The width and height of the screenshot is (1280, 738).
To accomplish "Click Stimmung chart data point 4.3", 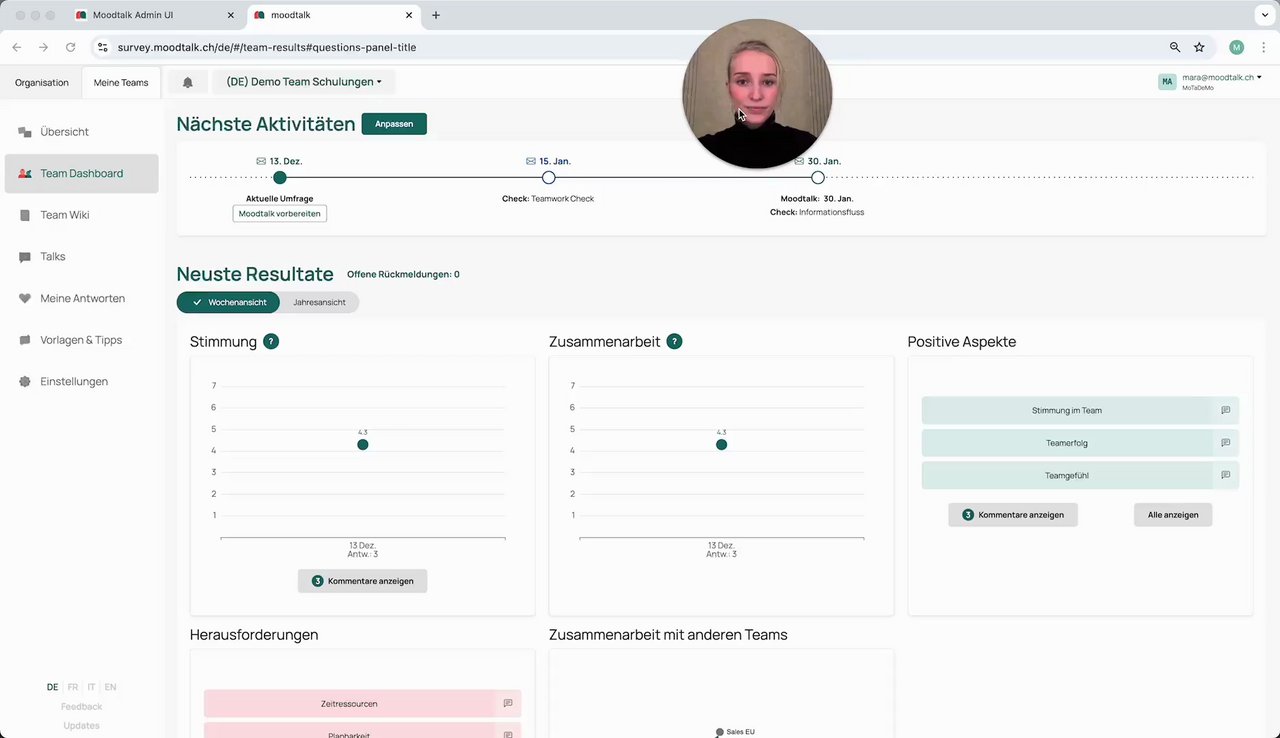I will [363, 445].
